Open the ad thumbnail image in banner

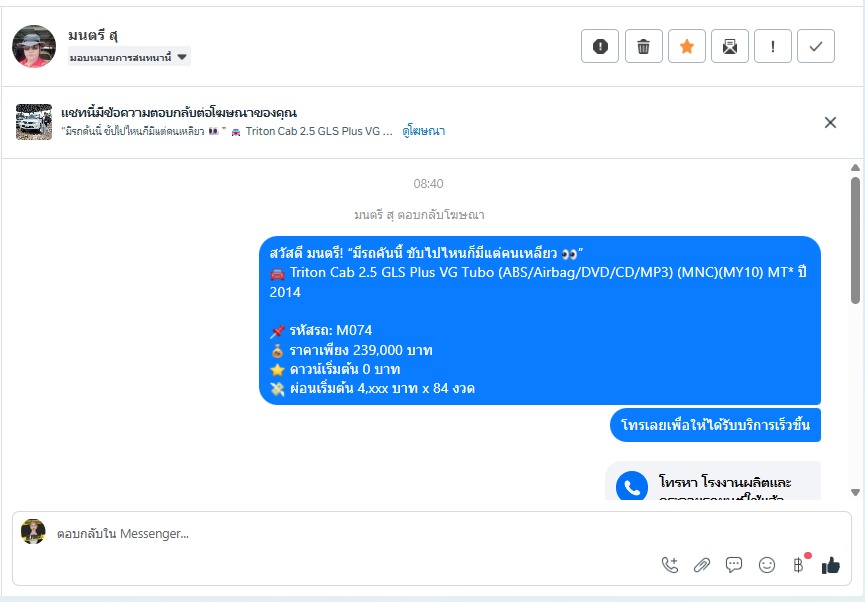(x=34, y=122)
